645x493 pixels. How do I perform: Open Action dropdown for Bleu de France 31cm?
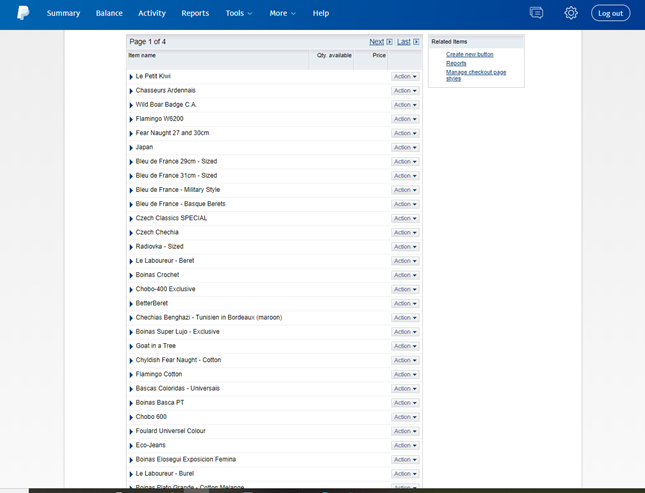point(405,176)
